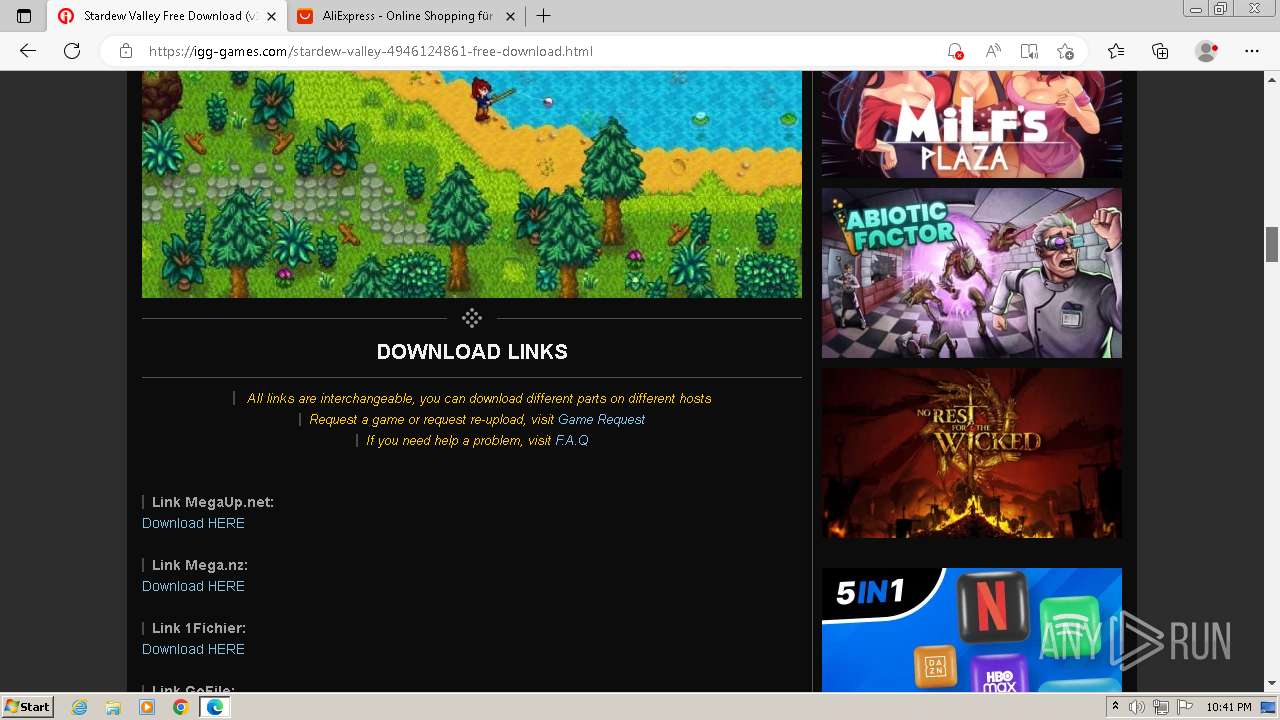Launch Internet Explorer from taskbar
1280x720 pixels.
point(80,707)
